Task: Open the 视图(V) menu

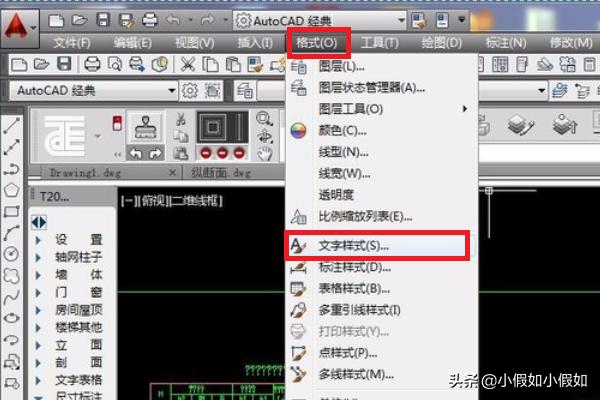Action: click(x=194, y=43)
